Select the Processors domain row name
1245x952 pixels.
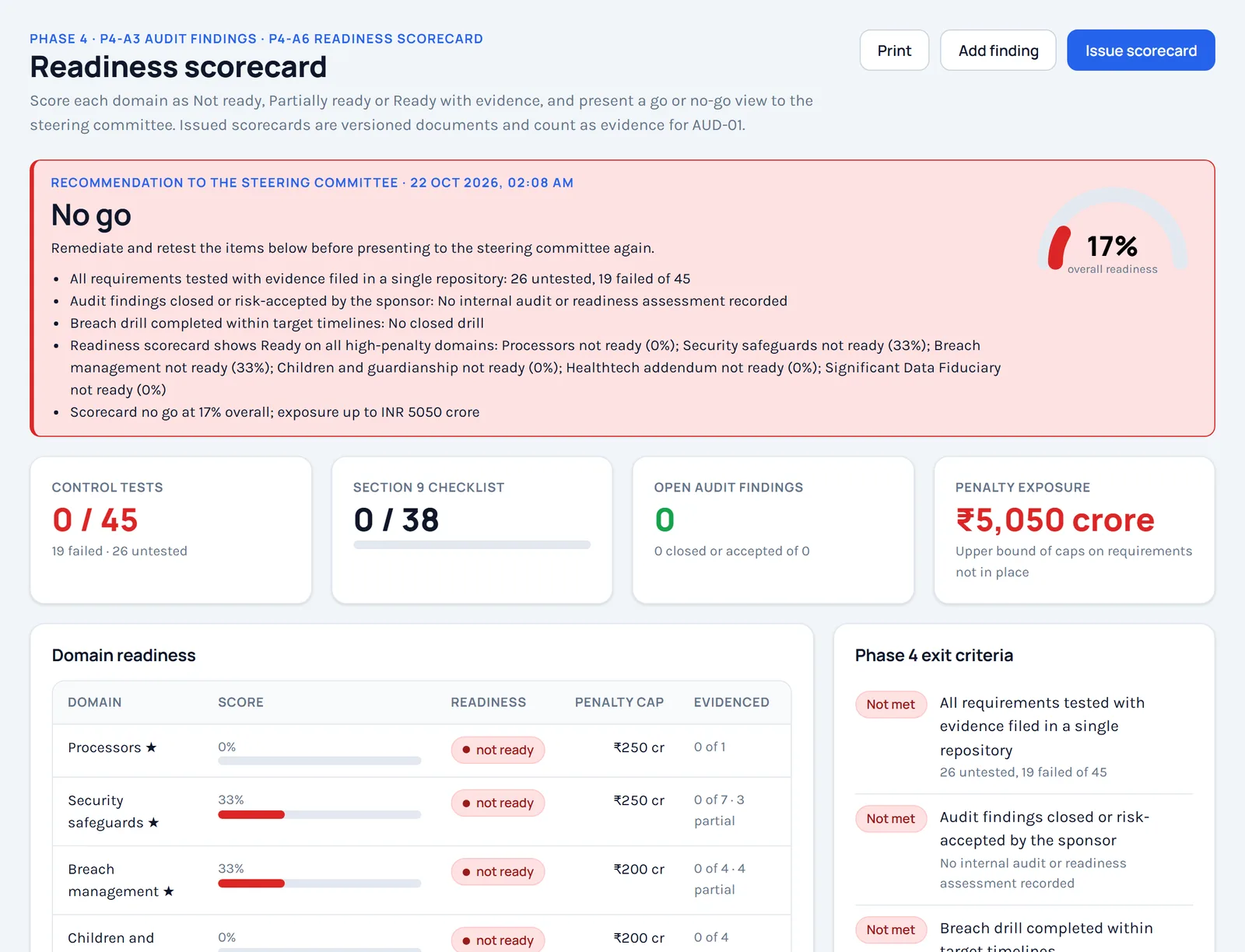[x=104, y=747]
